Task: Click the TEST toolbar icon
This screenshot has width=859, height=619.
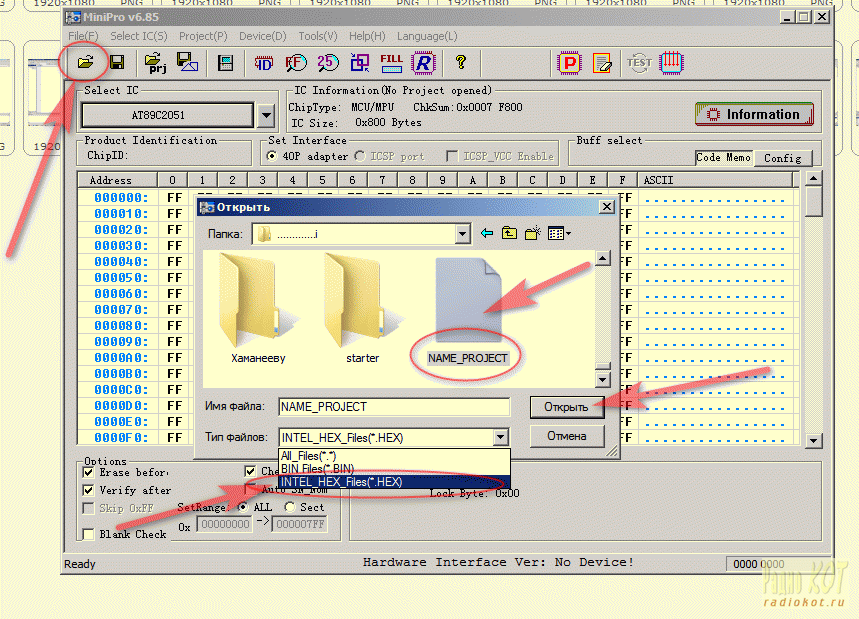Action: pos(639,62)
